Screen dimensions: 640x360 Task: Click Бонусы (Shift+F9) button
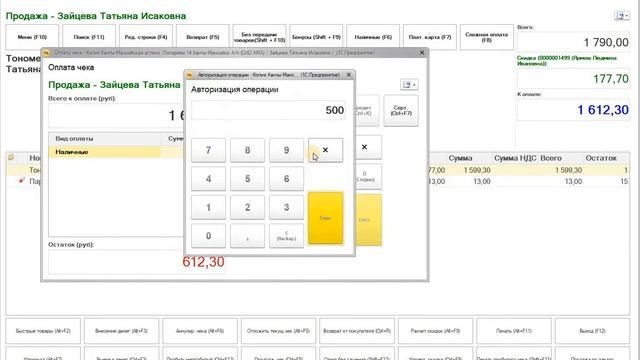316,37
